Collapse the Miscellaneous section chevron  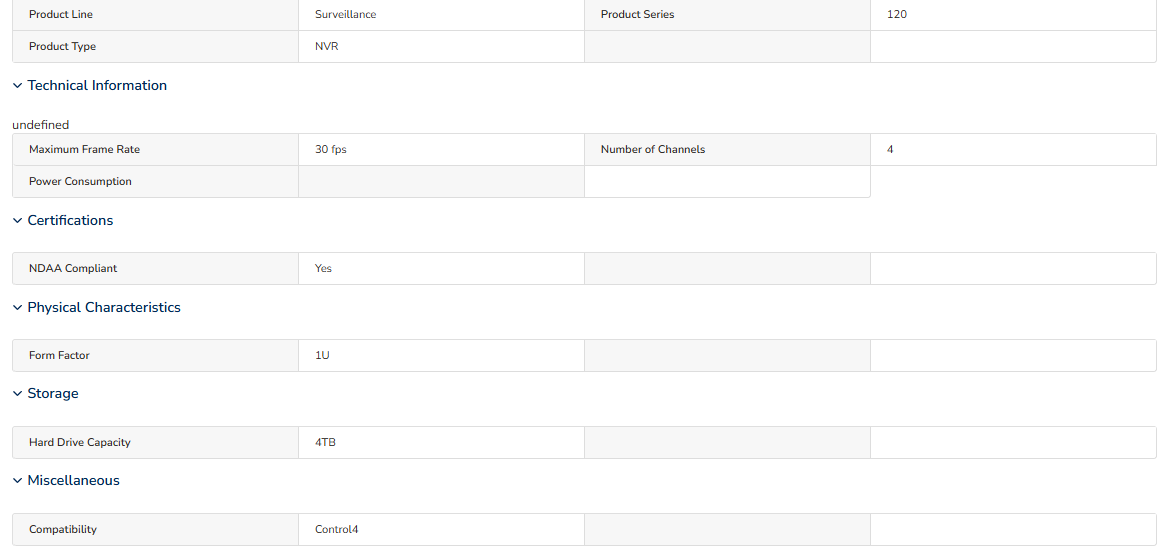[17, 481]
